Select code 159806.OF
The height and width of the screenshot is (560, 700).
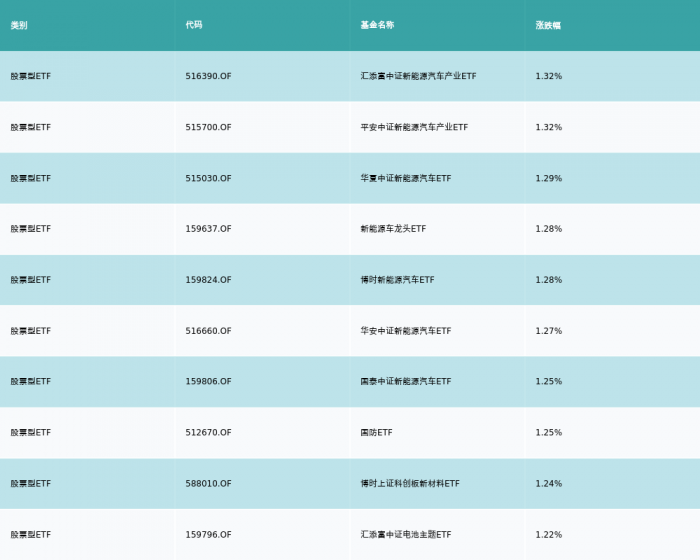(x=208, y=381)
